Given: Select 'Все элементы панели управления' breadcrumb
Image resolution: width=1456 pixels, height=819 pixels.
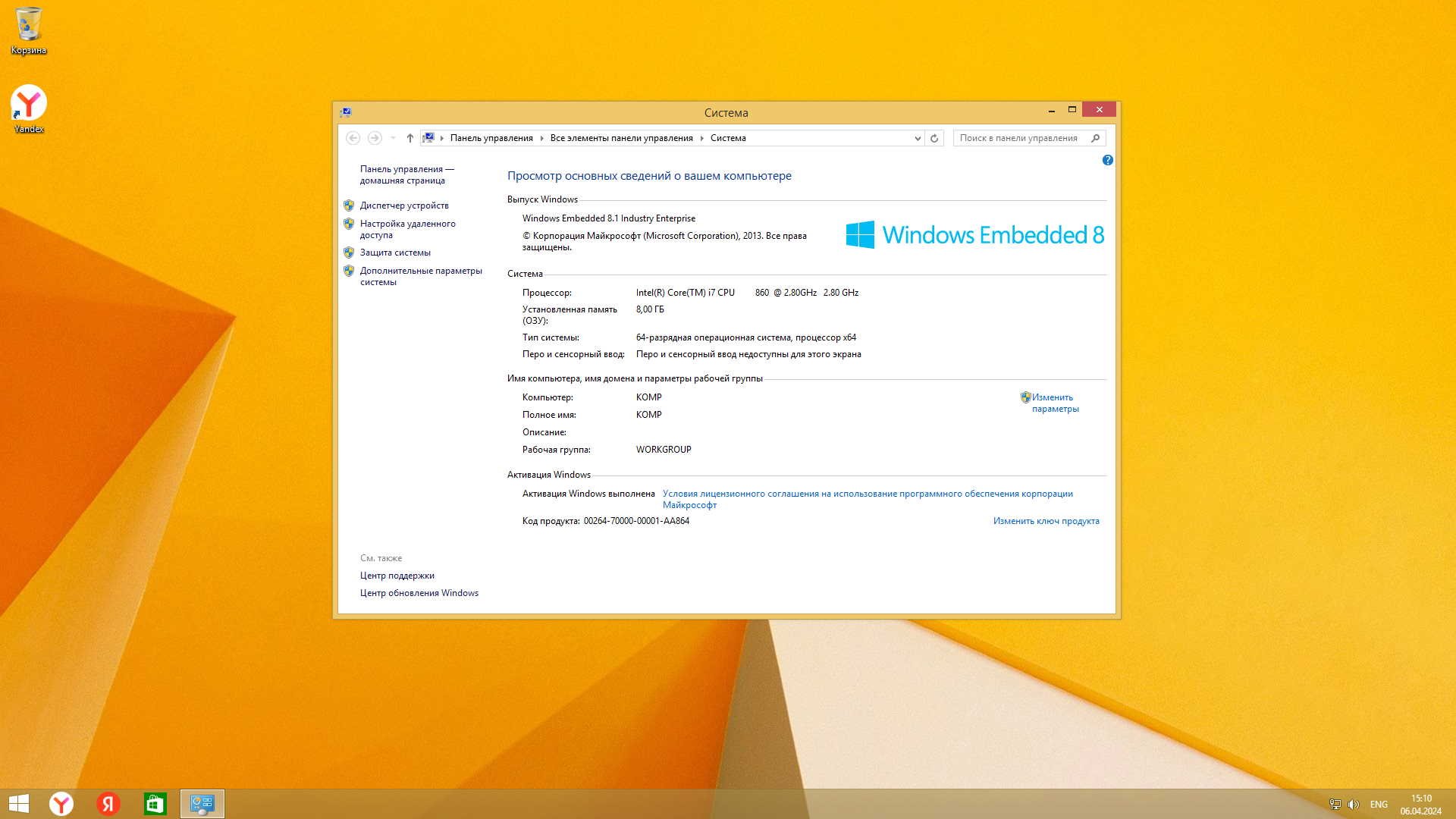Looking at the screenshot, I should click(621, 138).
